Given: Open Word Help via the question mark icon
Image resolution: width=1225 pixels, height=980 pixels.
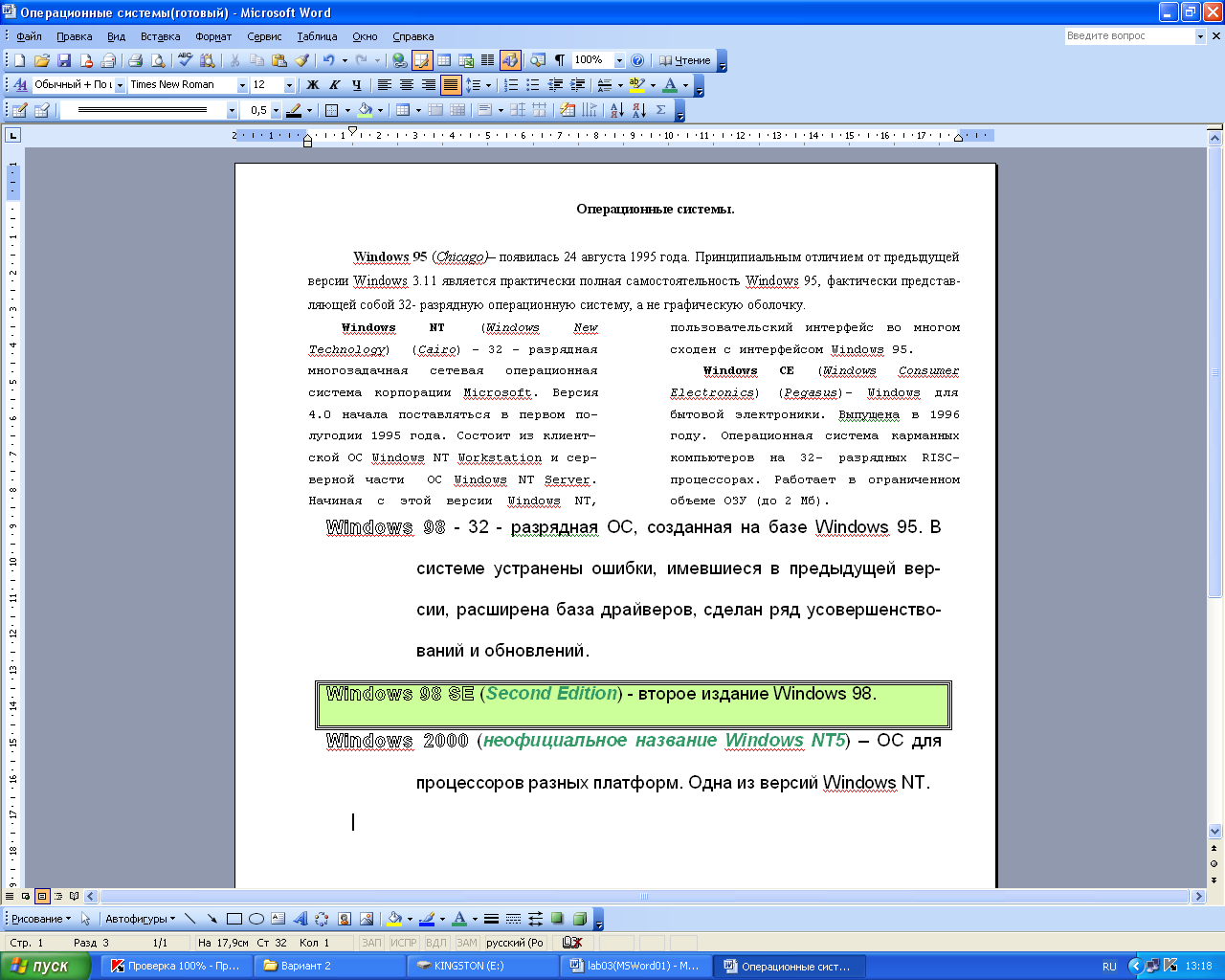Looking at the screenshot, I should click(x=637, y=60).
